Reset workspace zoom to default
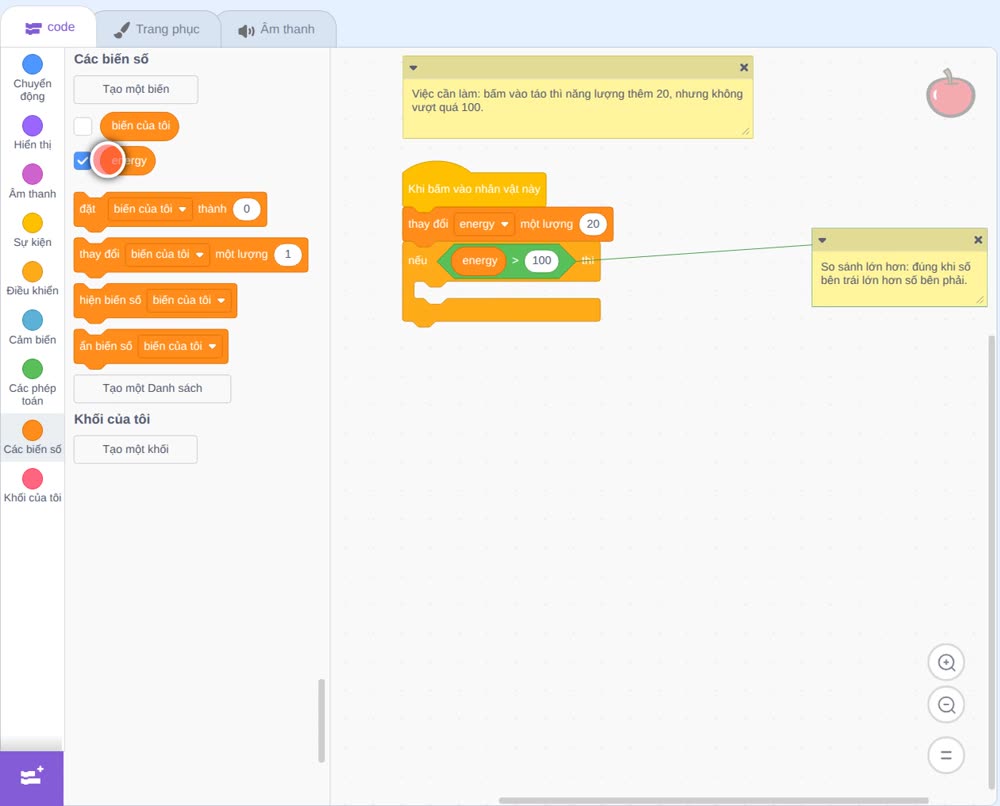Viewport: 1000px width, 806px height. pyautogui.click(x=946, y=755)
